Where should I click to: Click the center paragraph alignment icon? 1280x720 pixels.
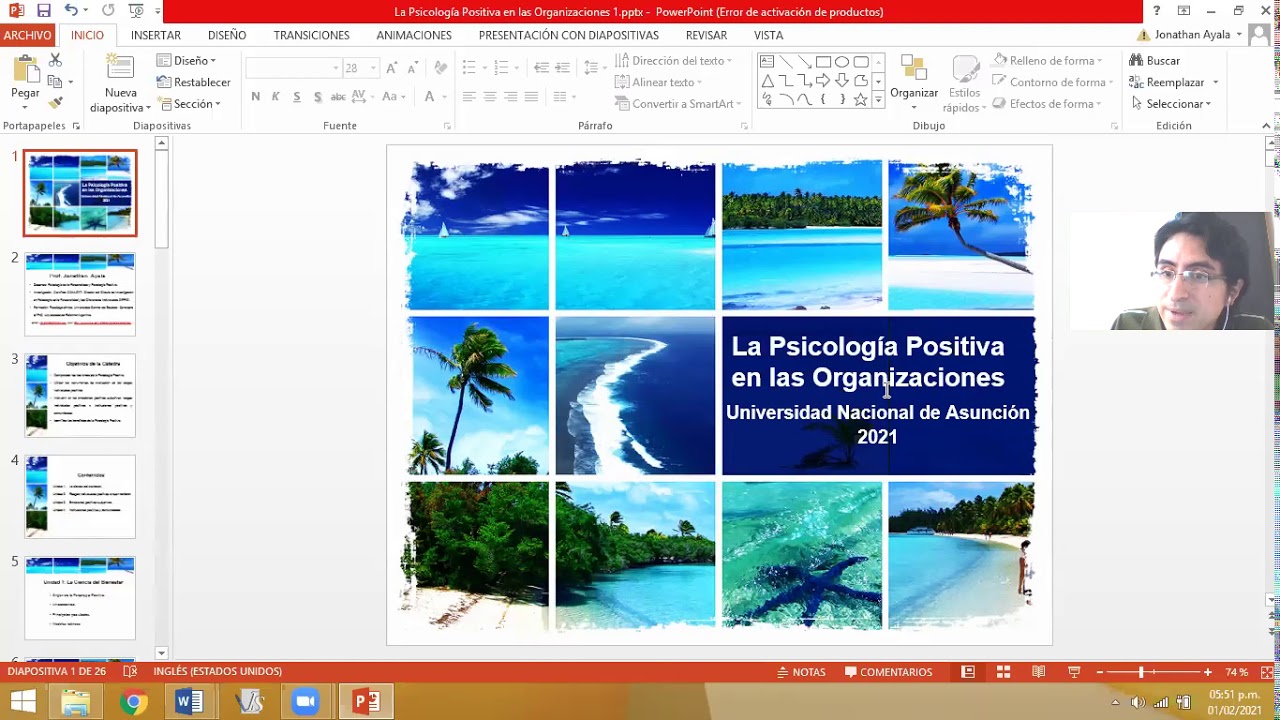coord(490,97)
